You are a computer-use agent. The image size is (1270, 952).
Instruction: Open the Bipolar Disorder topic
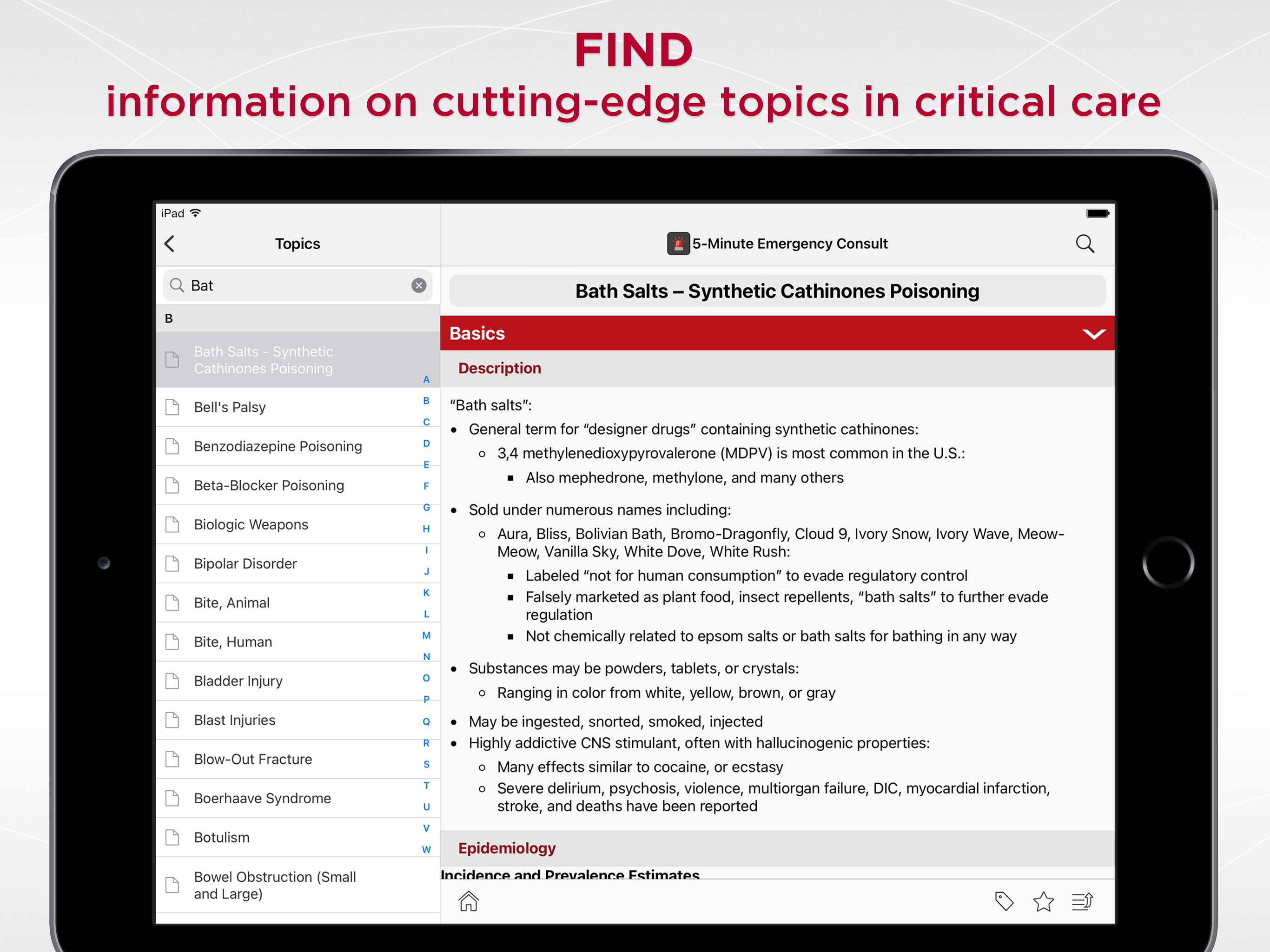click(x=245, y=563)
